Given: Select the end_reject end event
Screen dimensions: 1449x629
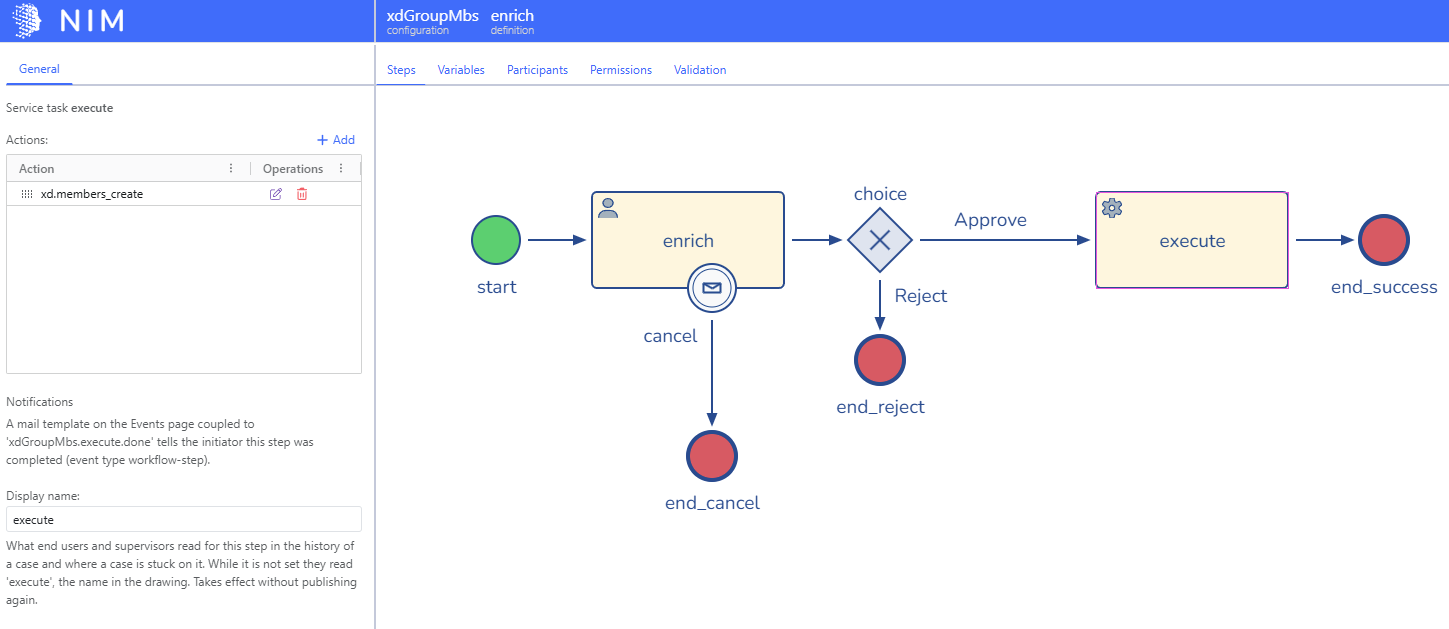Looking at the screenshot, I should (880, 360).
